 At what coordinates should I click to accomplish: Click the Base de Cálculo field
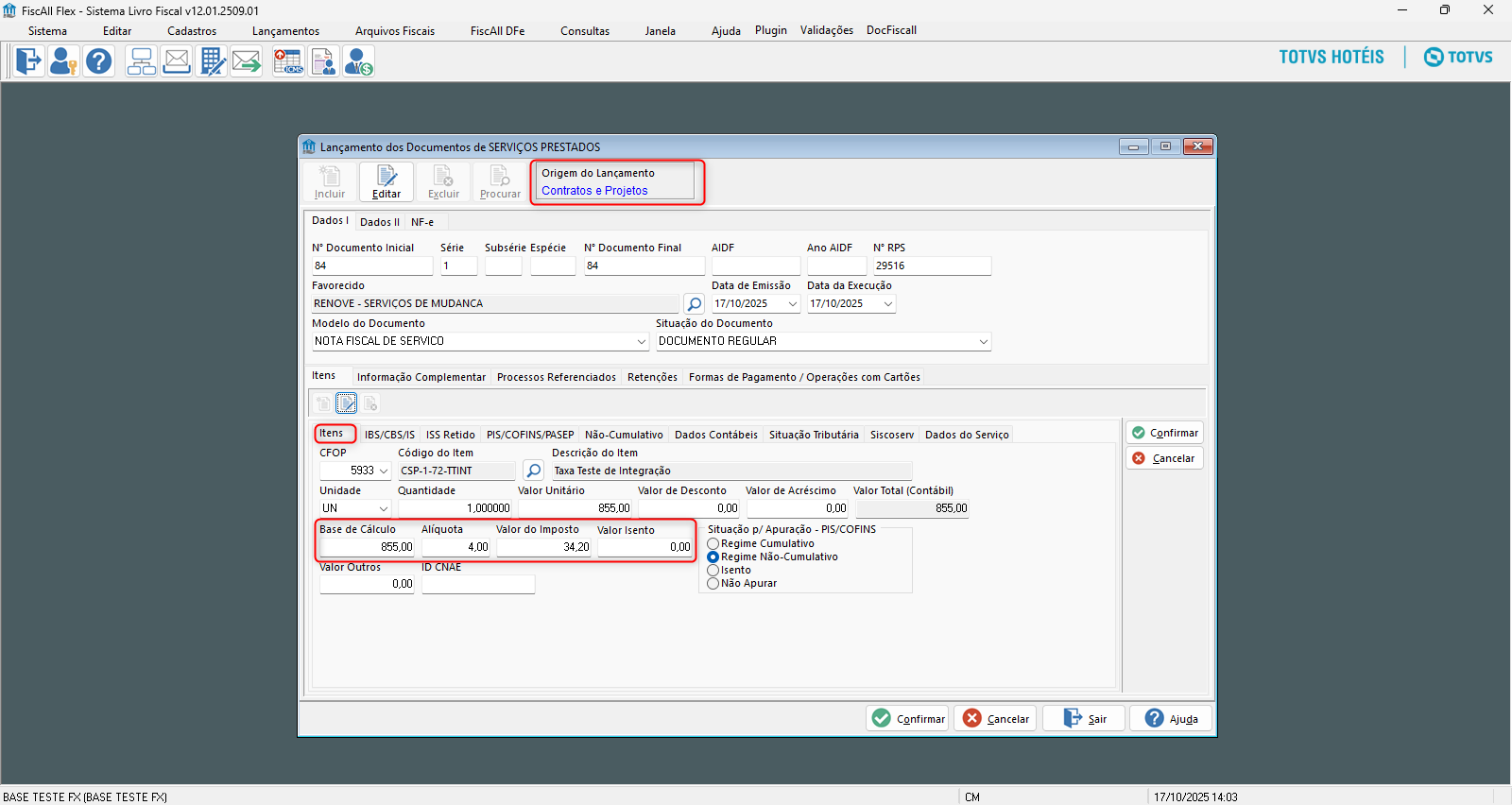pyautogui.click(x=367, y=547)
